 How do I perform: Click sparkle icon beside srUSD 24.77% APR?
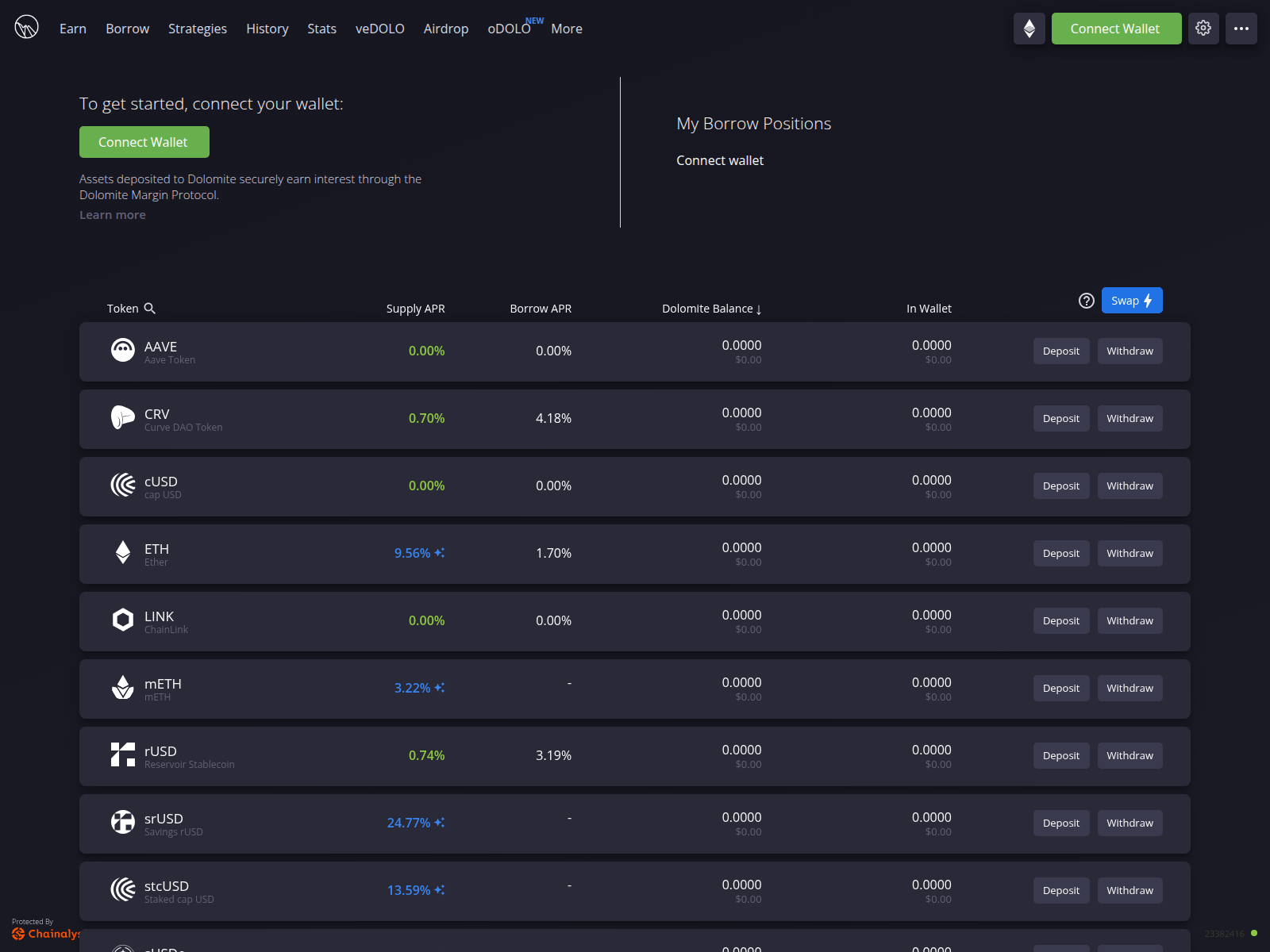[x=440, y=823]
